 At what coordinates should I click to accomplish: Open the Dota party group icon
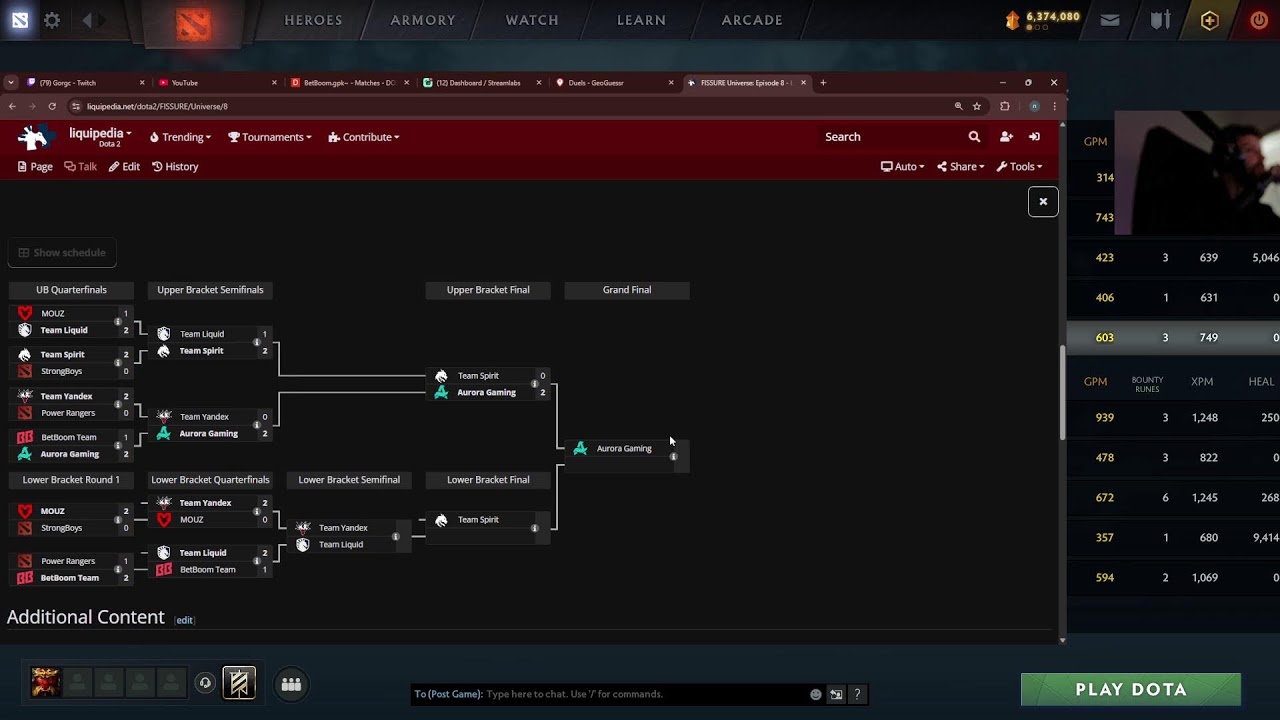pyautogui.click(x=291, y=684)
